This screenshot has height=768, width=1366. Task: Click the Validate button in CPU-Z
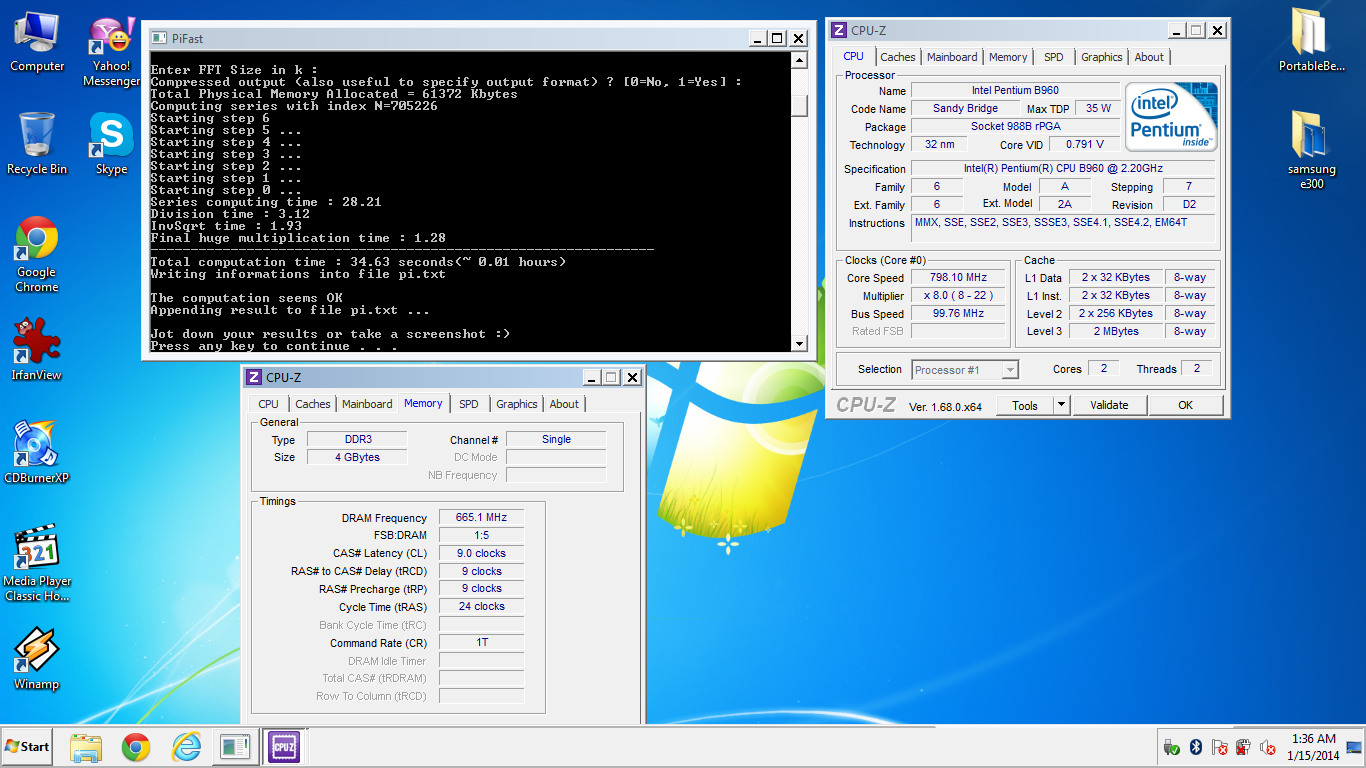click(x=1109, y=405)
